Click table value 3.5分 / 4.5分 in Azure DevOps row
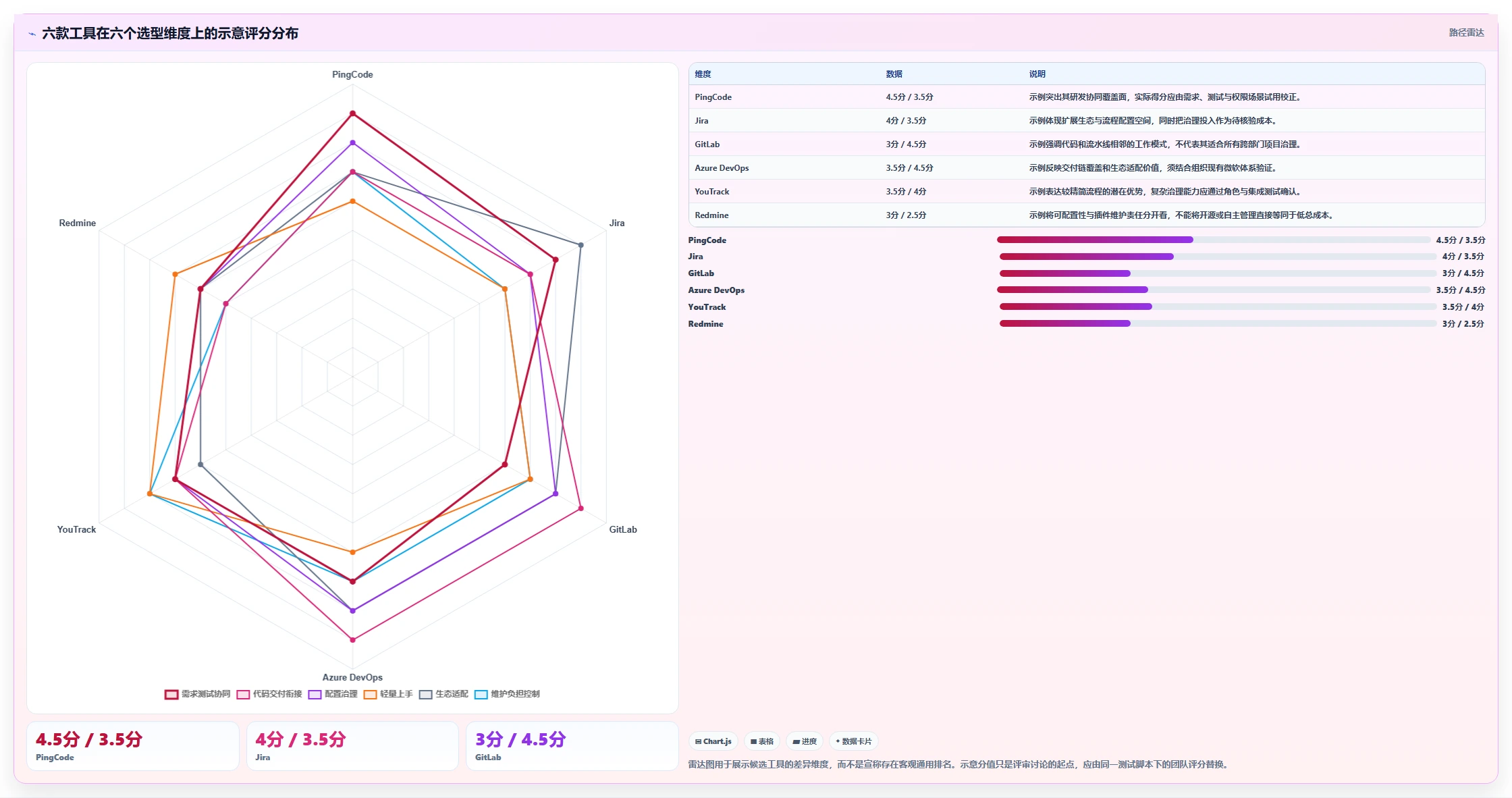Screen dimensions: 1512x798 coord(909,168)
